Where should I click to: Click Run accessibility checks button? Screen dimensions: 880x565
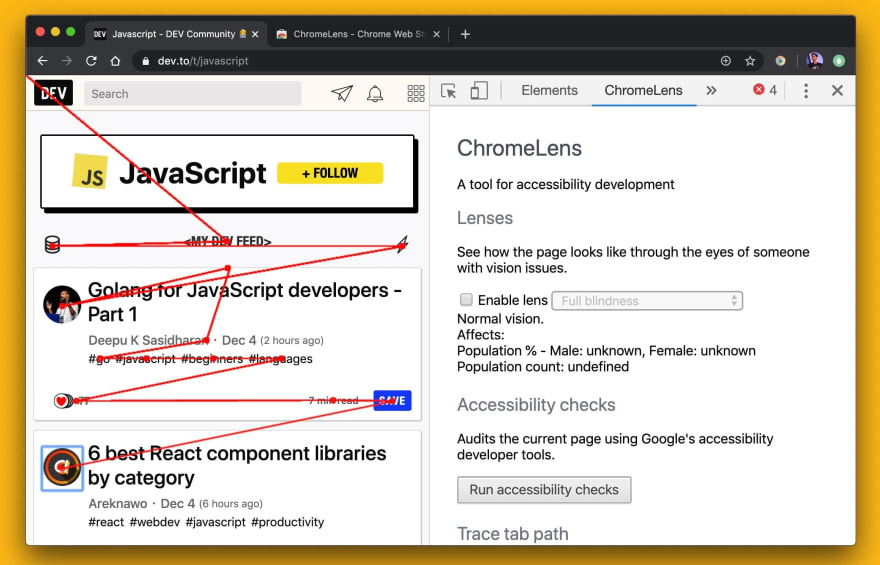544,490
